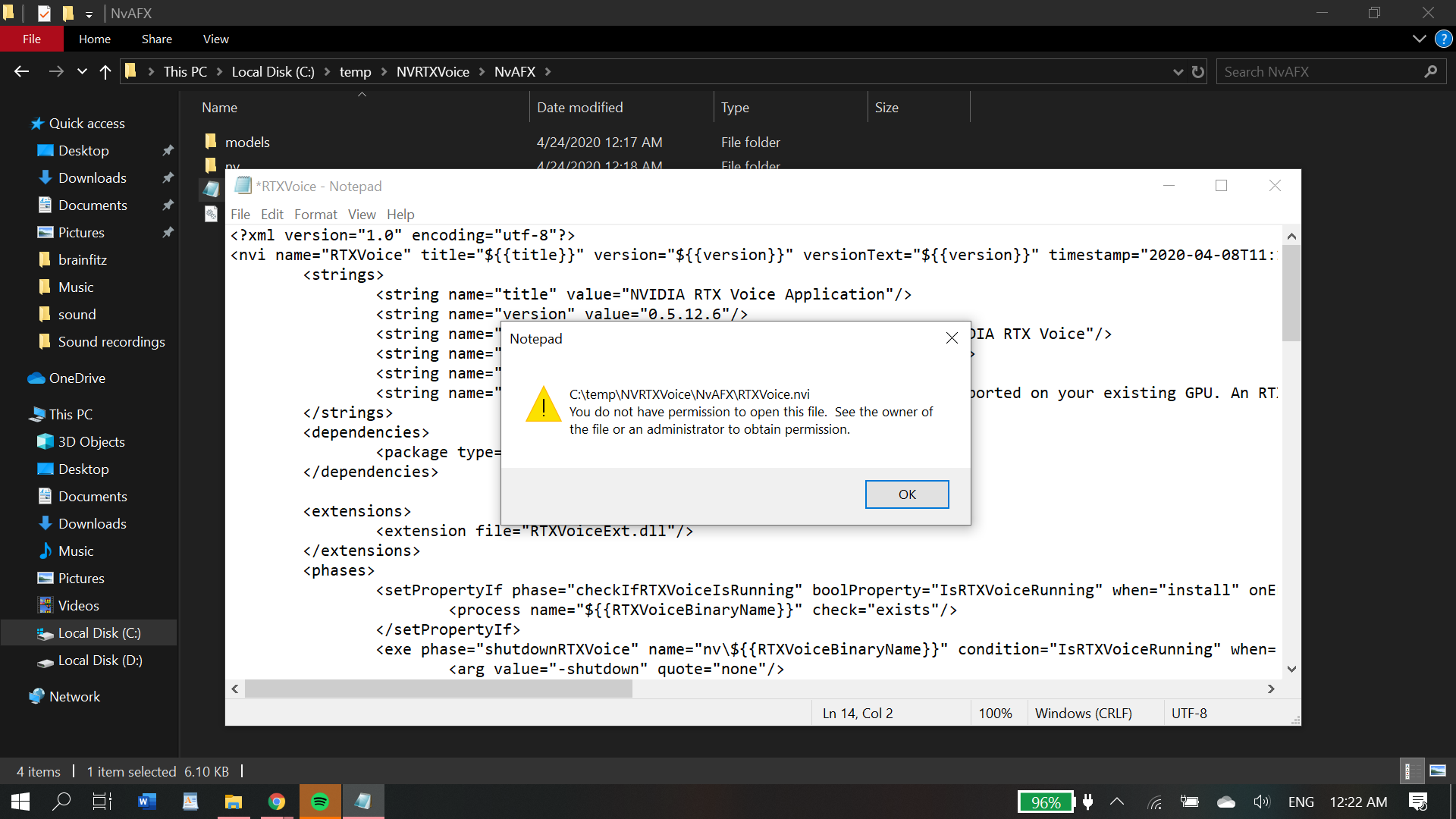Open pinned Downloads under Quick access
1456x819 pixels.
92,177
